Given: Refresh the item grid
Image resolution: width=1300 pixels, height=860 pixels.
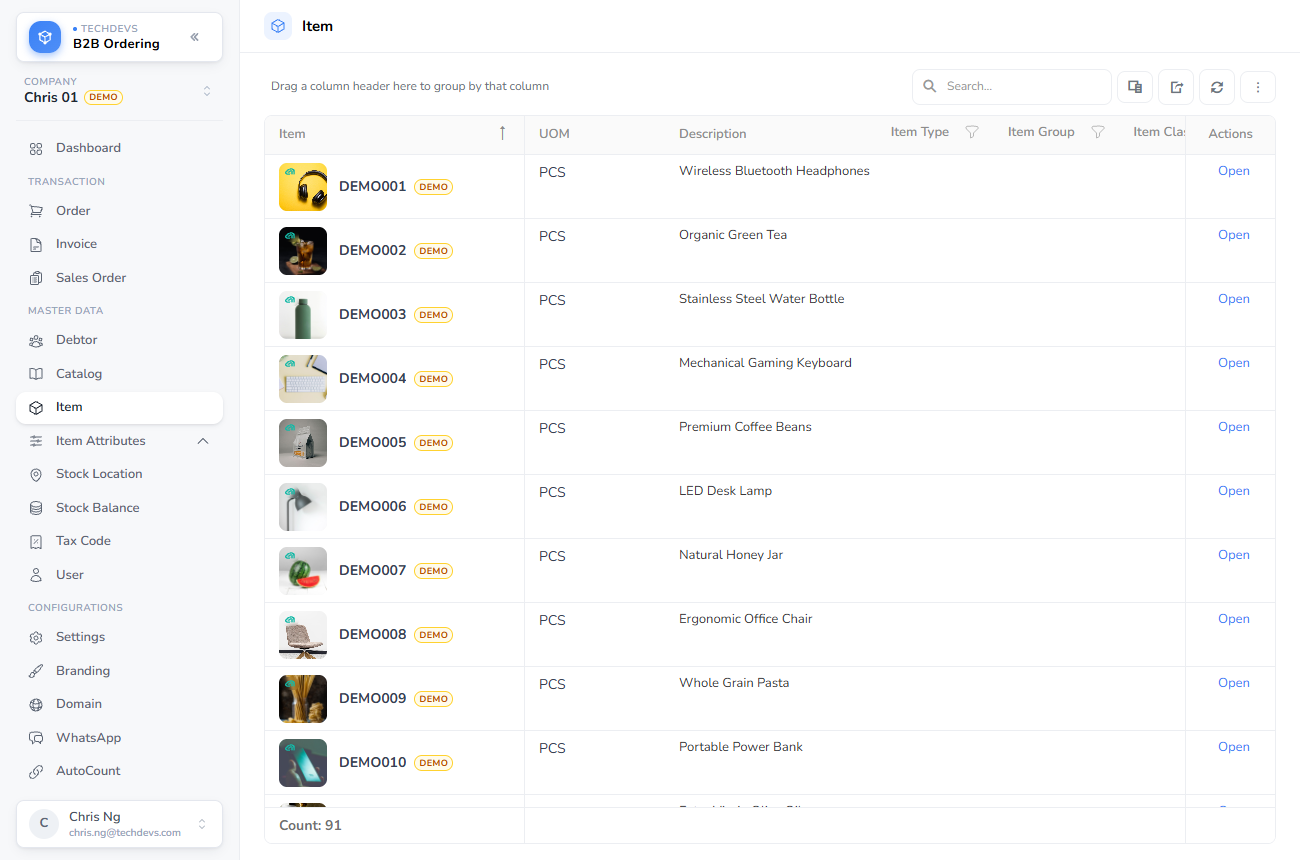Looking at the screenshot, I should tap(1217, 87).
